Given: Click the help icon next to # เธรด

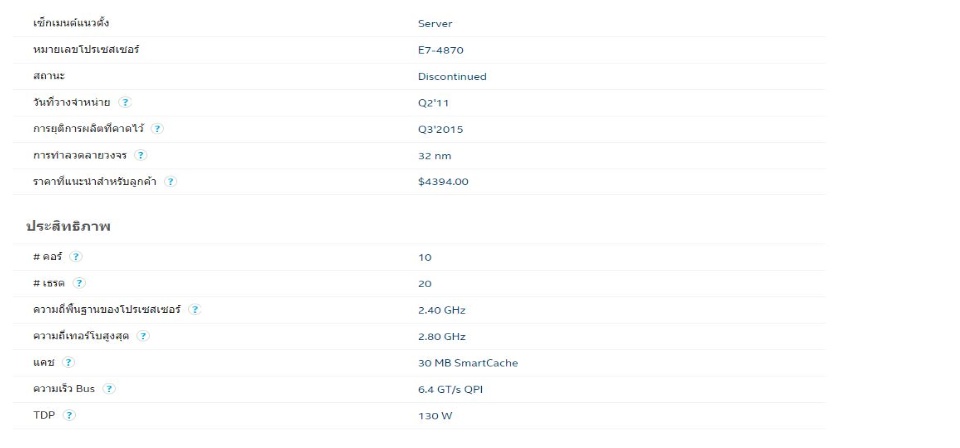Looking at the screenshot, I should pos(80,283).
